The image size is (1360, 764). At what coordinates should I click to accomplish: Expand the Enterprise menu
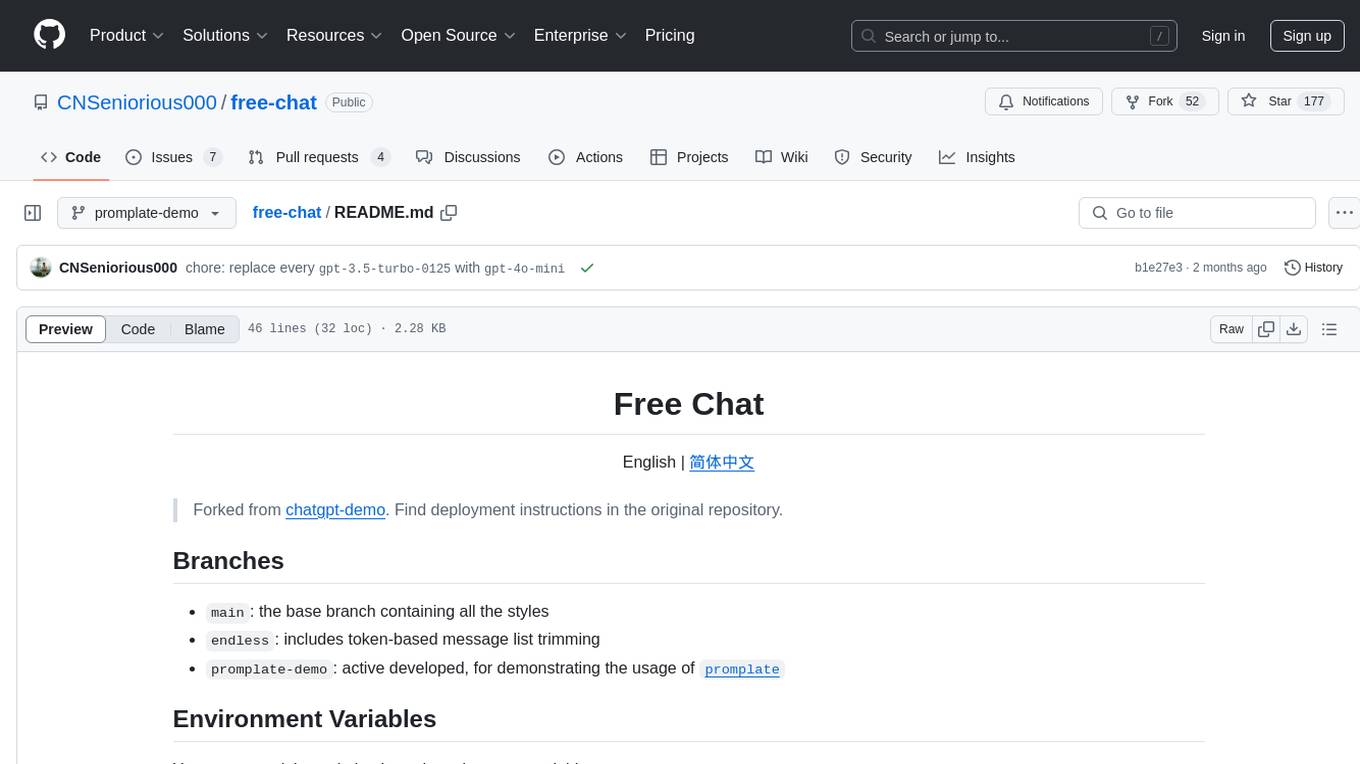pyautogui.click(x=580, y=35)
